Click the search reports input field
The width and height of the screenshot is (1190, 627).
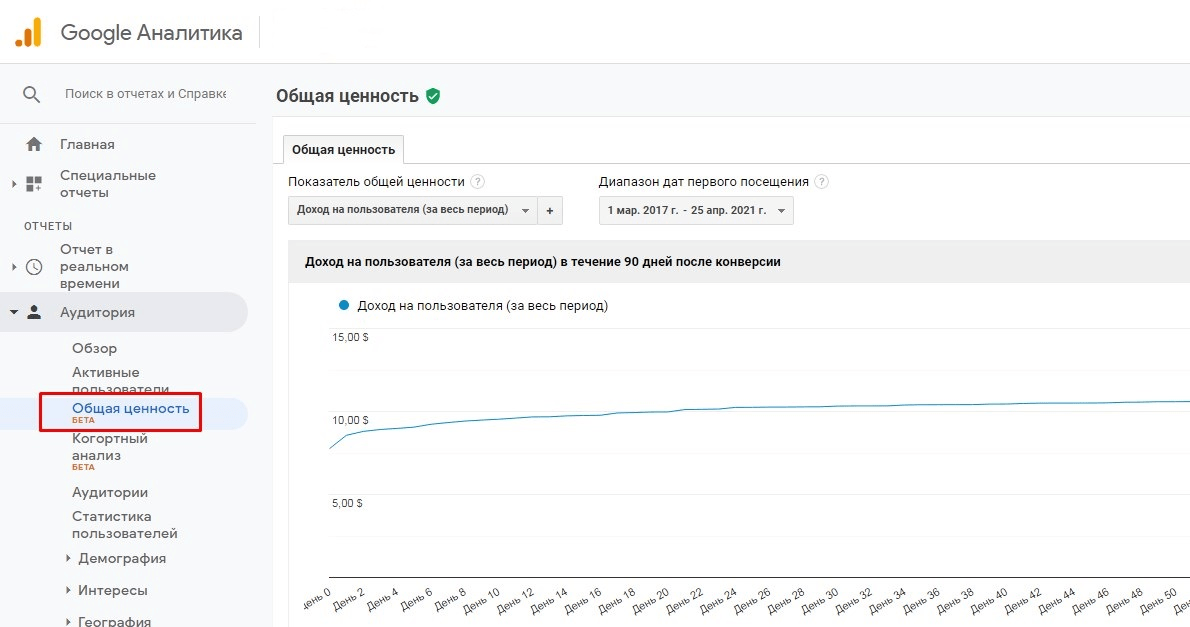pyautogui.click(x=145, y=94)
